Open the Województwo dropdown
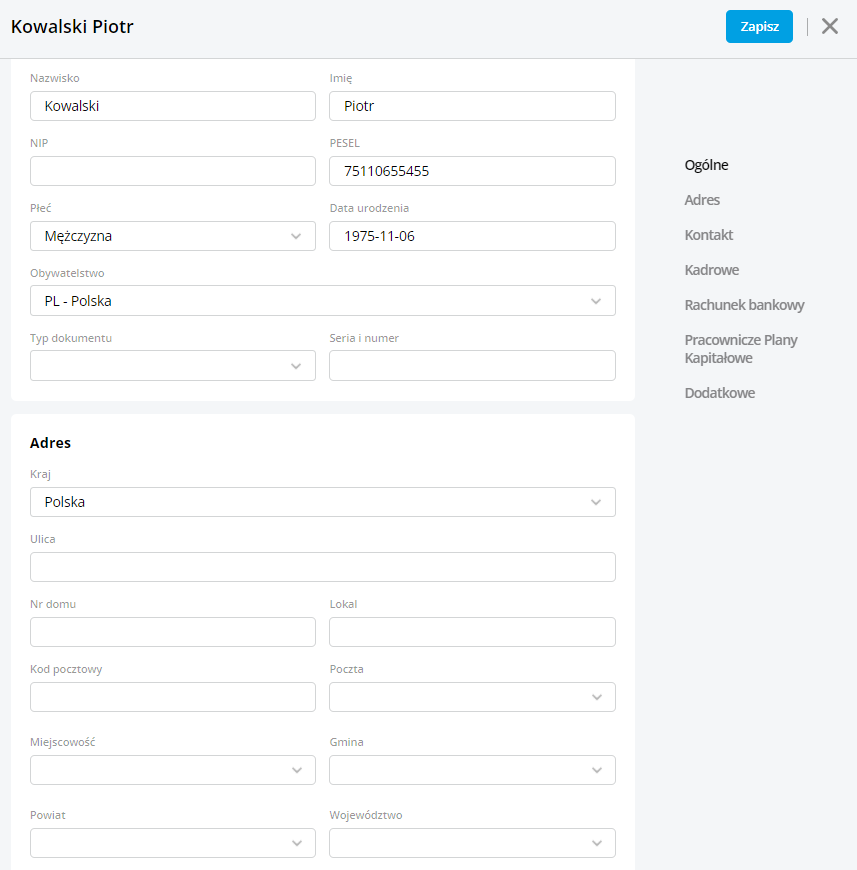This screenshot has height=870, width=857. coord(472,843)
